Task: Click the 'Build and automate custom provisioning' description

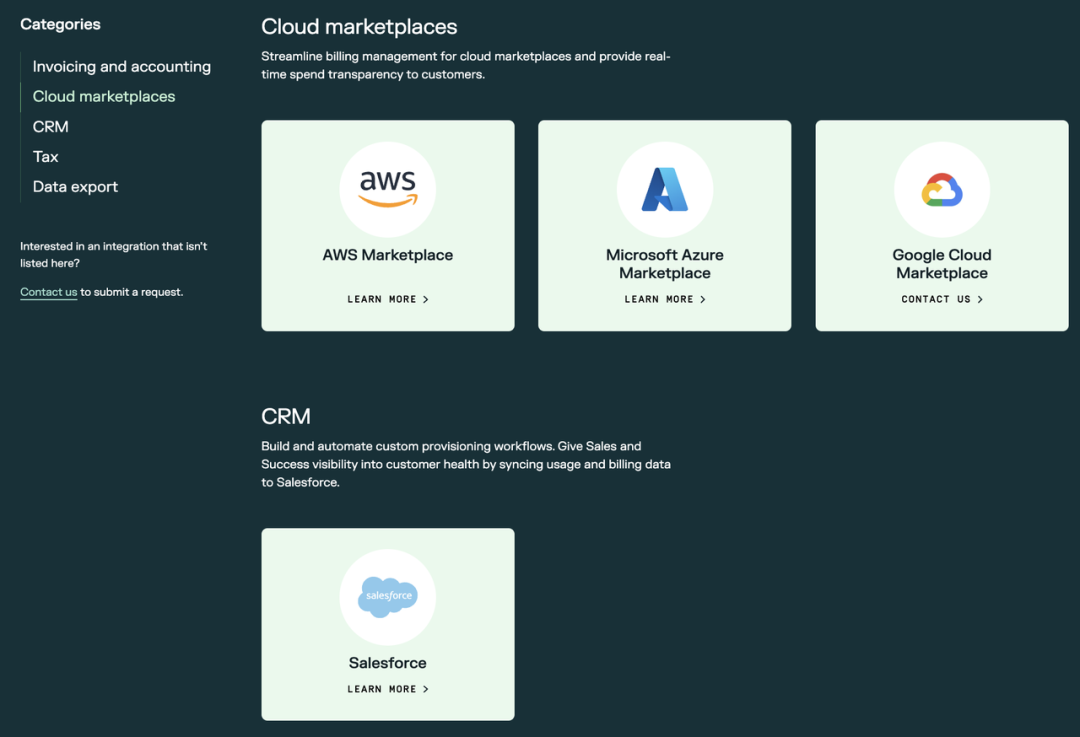Action: [466, 464]
